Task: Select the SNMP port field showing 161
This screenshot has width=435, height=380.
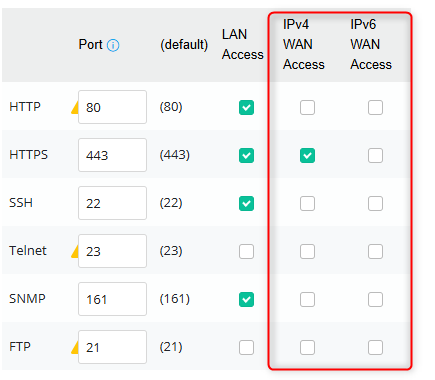Action: 112,299
